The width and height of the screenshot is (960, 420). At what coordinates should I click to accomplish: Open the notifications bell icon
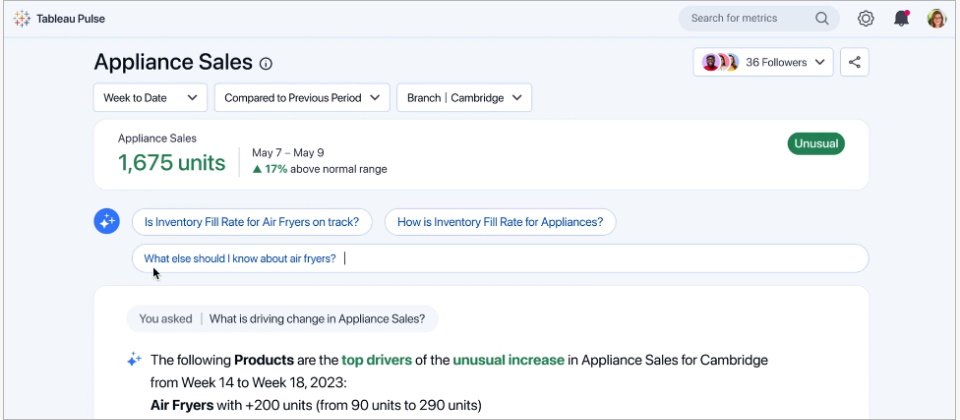click(x=901, y=18)
